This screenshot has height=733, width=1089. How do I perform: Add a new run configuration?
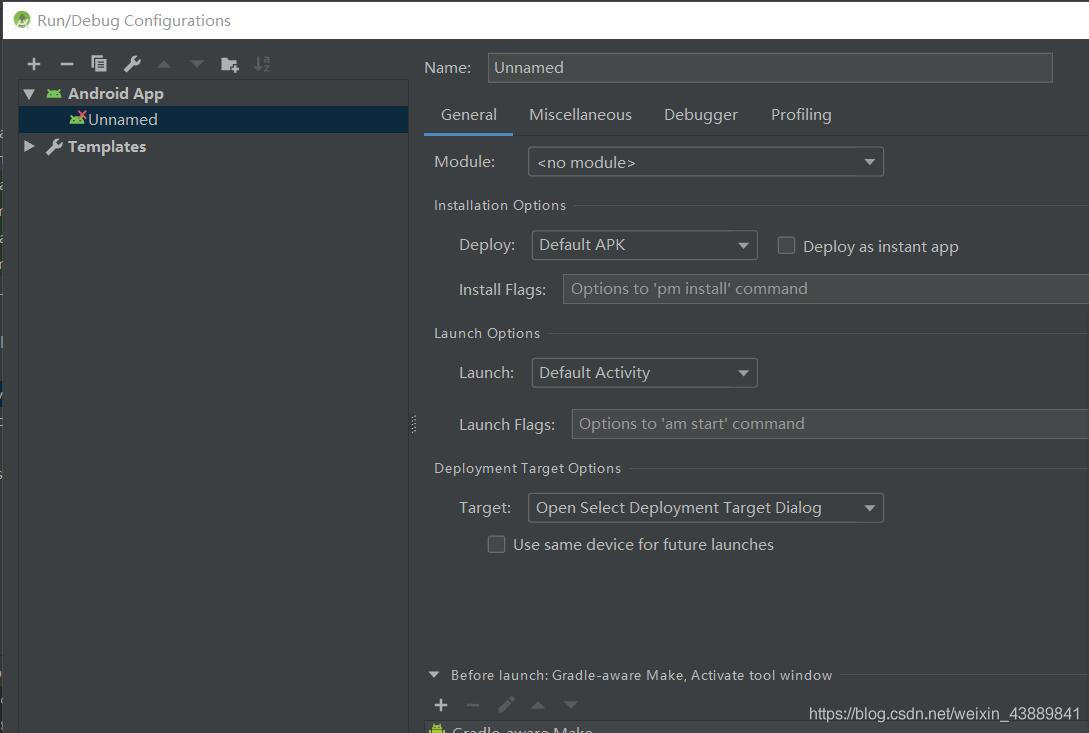[x=33, y=63]
